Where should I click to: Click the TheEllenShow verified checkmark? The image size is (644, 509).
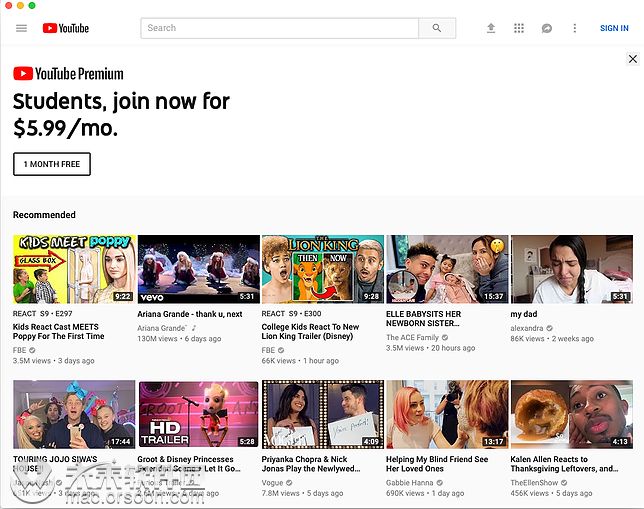564,482
